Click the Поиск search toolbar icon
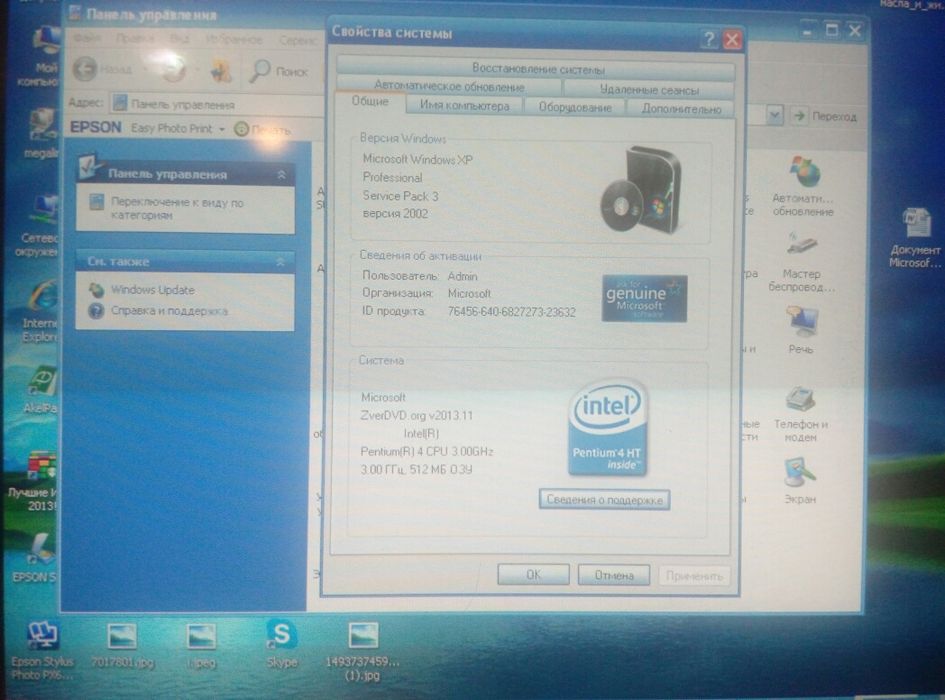Image resolution: width=945 pixels, height=700 pixels. point(279,71)
